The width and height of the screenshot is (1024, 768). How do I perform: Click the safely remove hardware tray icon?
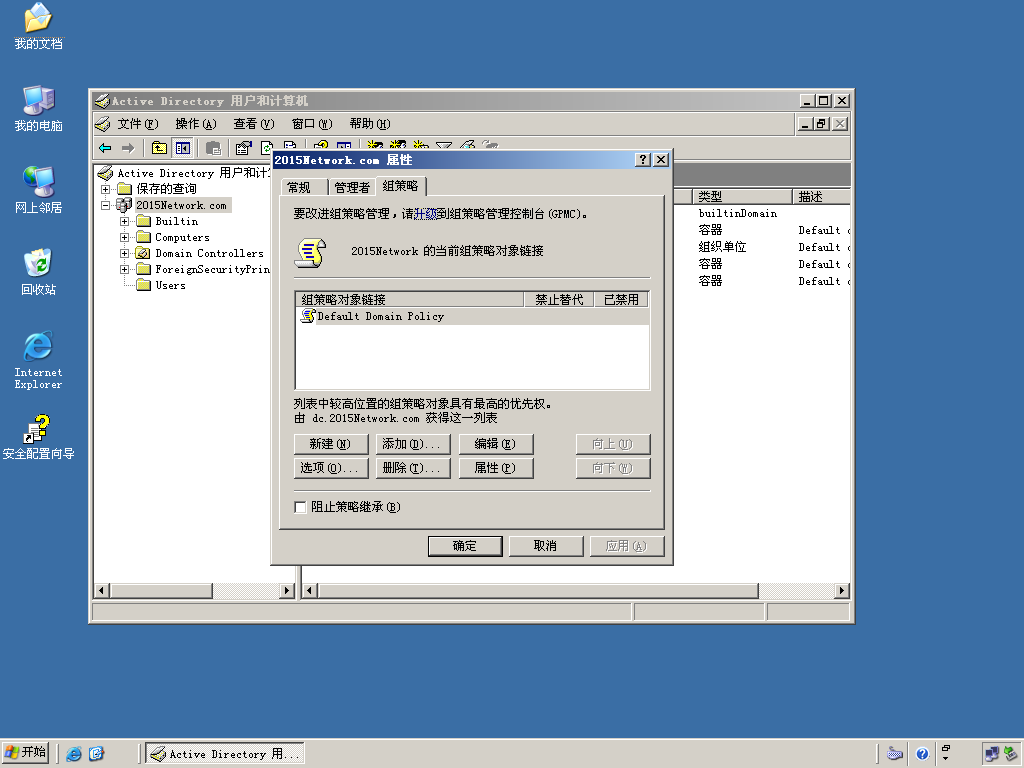[x=1011, y=754]
